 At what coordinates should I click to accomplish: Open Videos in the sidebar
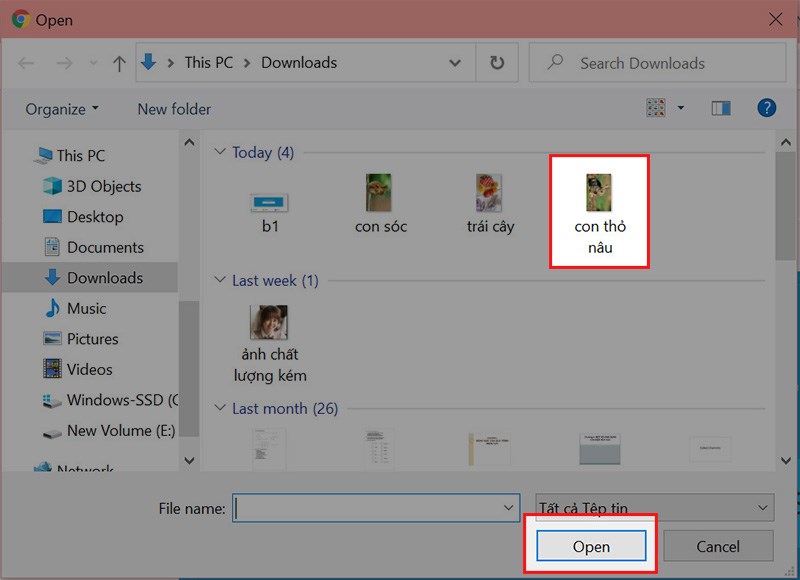(x=78, y=369)
